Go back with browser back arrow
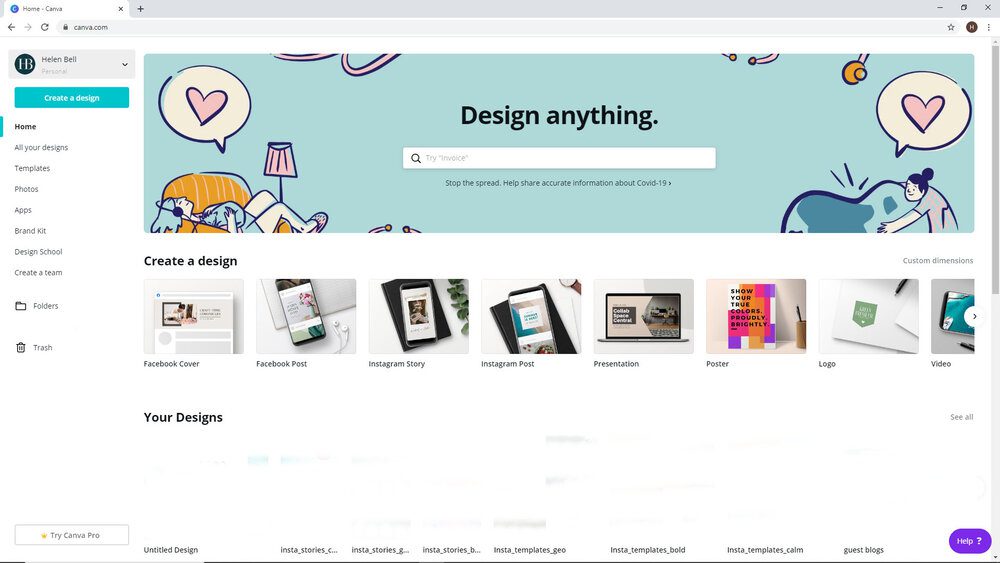1000x563 pixels. tap(11, 27)
